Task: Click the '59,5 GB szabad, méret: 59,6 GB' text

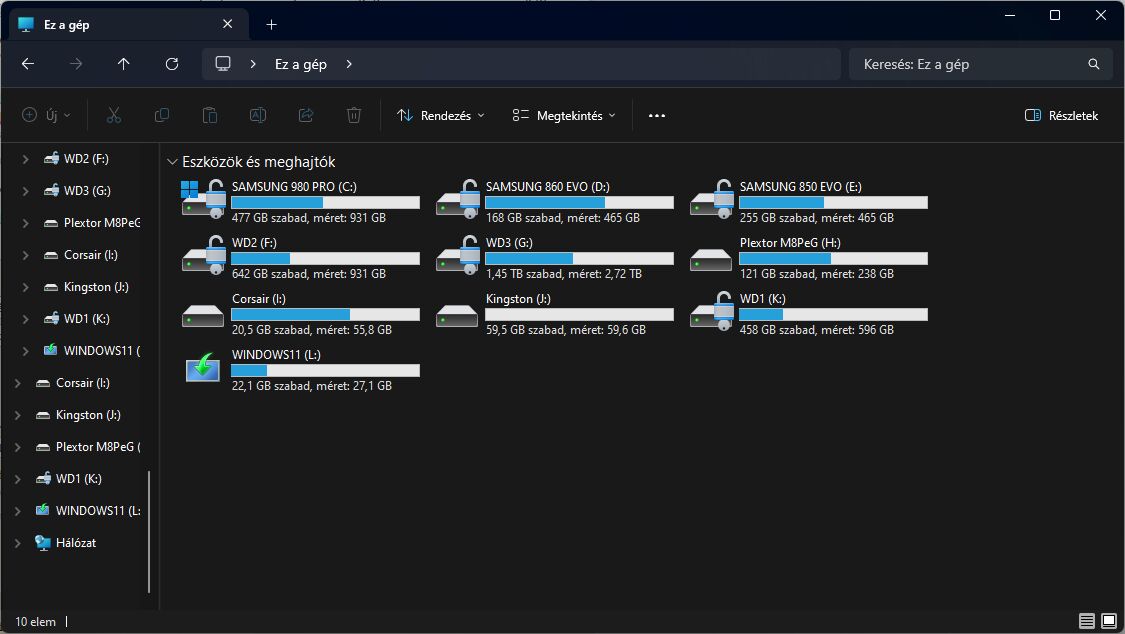Action: 565,330
